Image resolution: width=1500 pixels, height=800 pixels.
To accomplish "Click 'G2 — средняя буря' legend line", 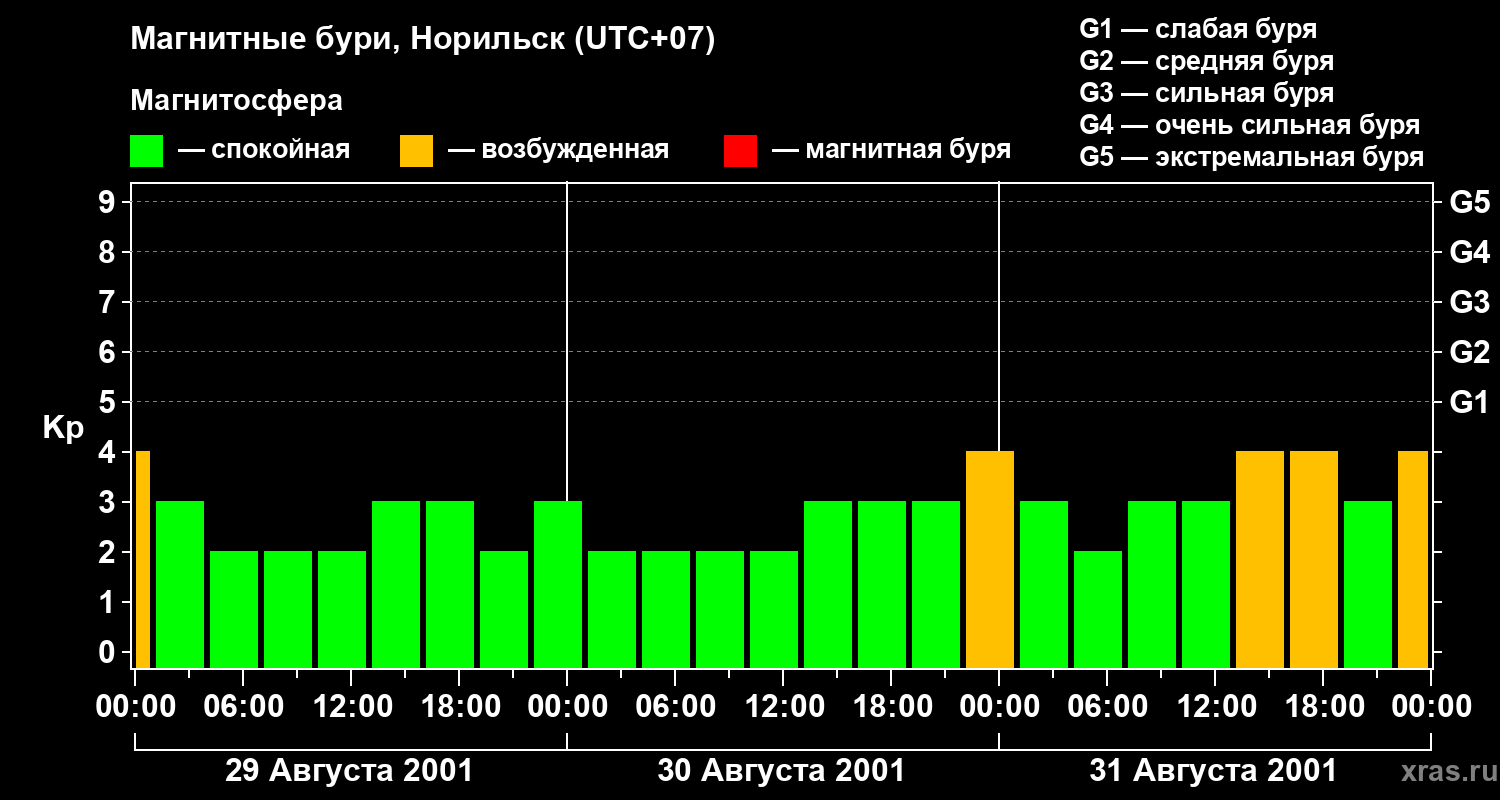I will click(x=1206, y=61).
